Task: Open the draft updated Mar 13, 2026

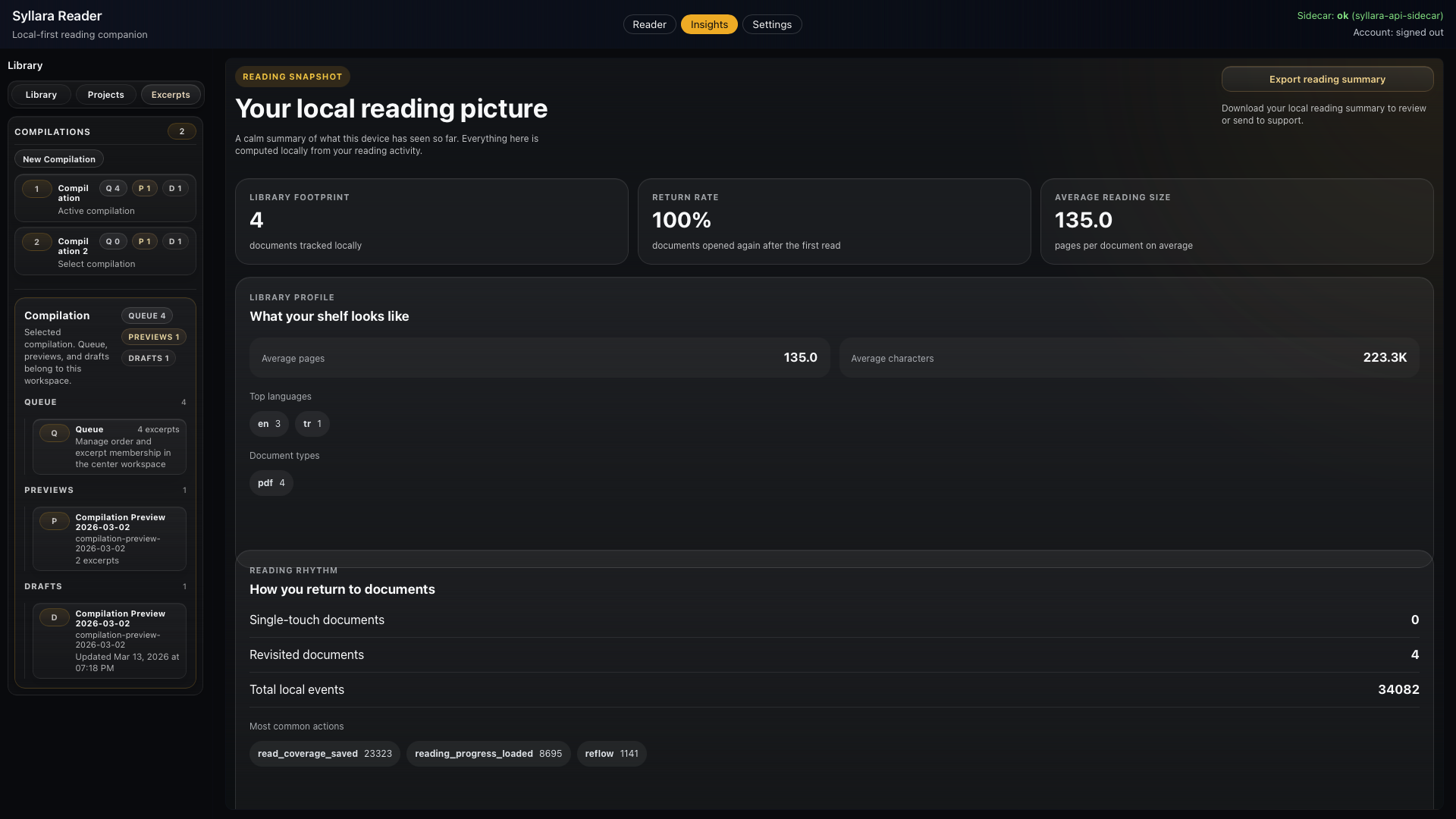Action: click(109, 641)
